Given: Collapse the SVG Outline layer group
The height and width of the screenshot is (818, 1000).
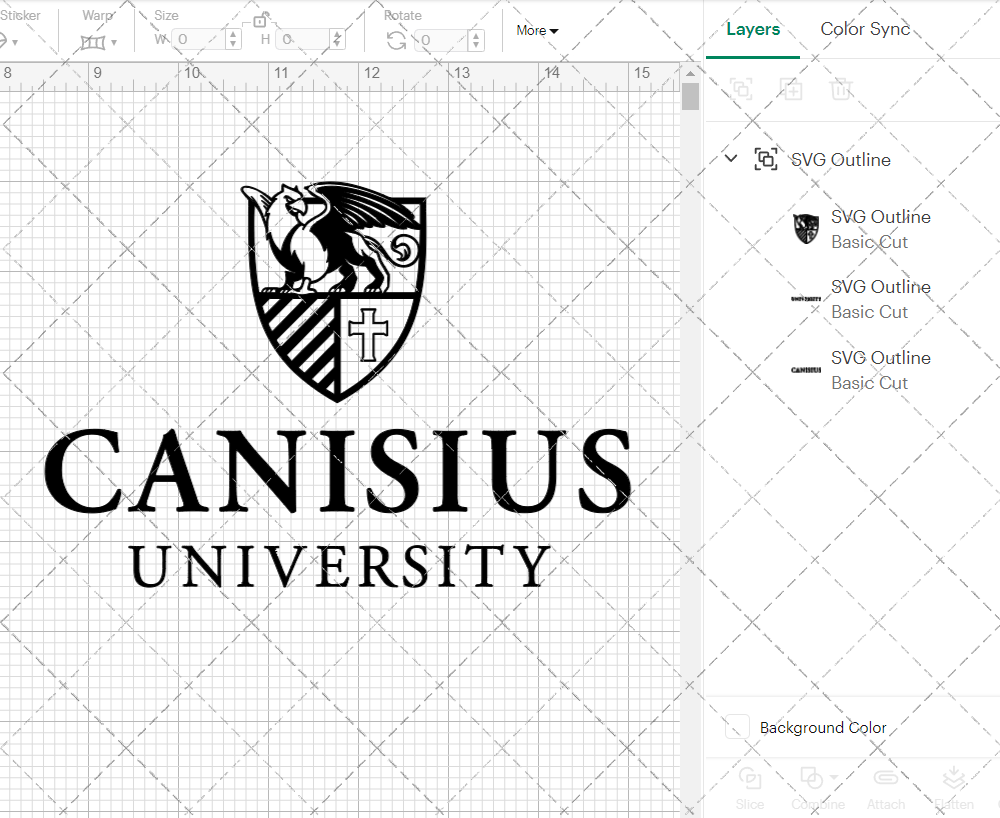Looking at the screenshot, I should (730, 158).
